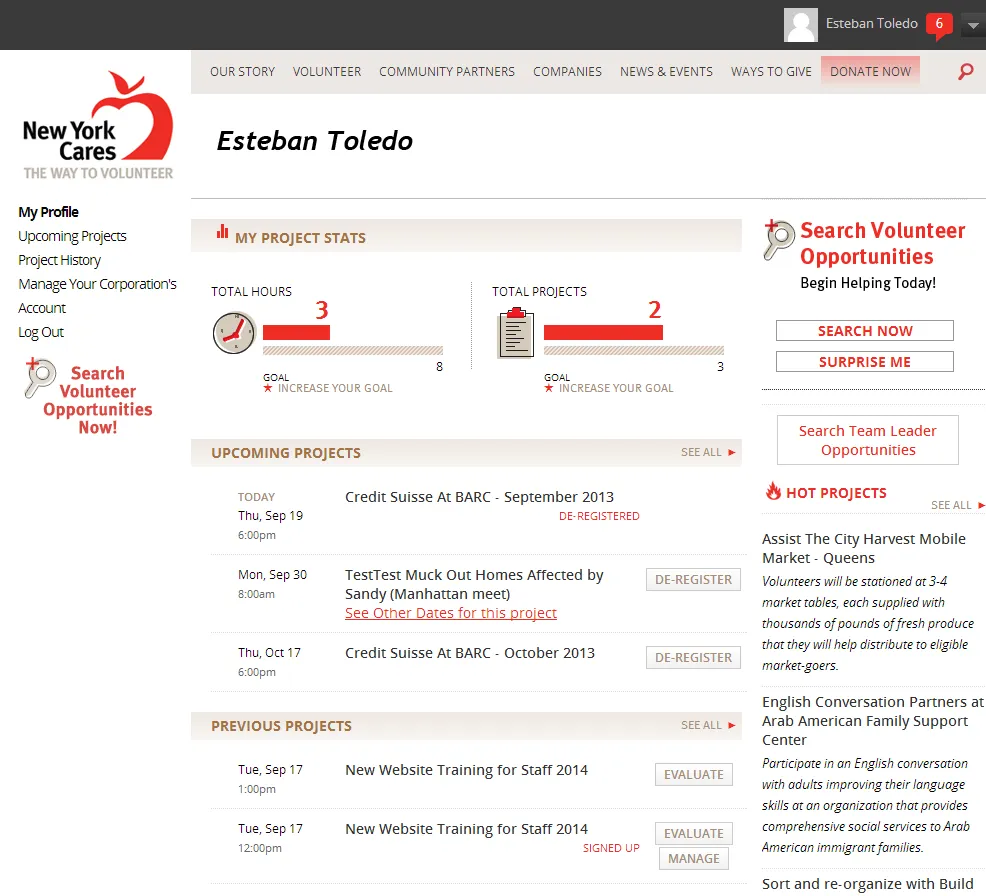Screen dimensions: 986x896
Task: Click the star beside Total Projects Increase Your Goal
Action: click(549, 388)
